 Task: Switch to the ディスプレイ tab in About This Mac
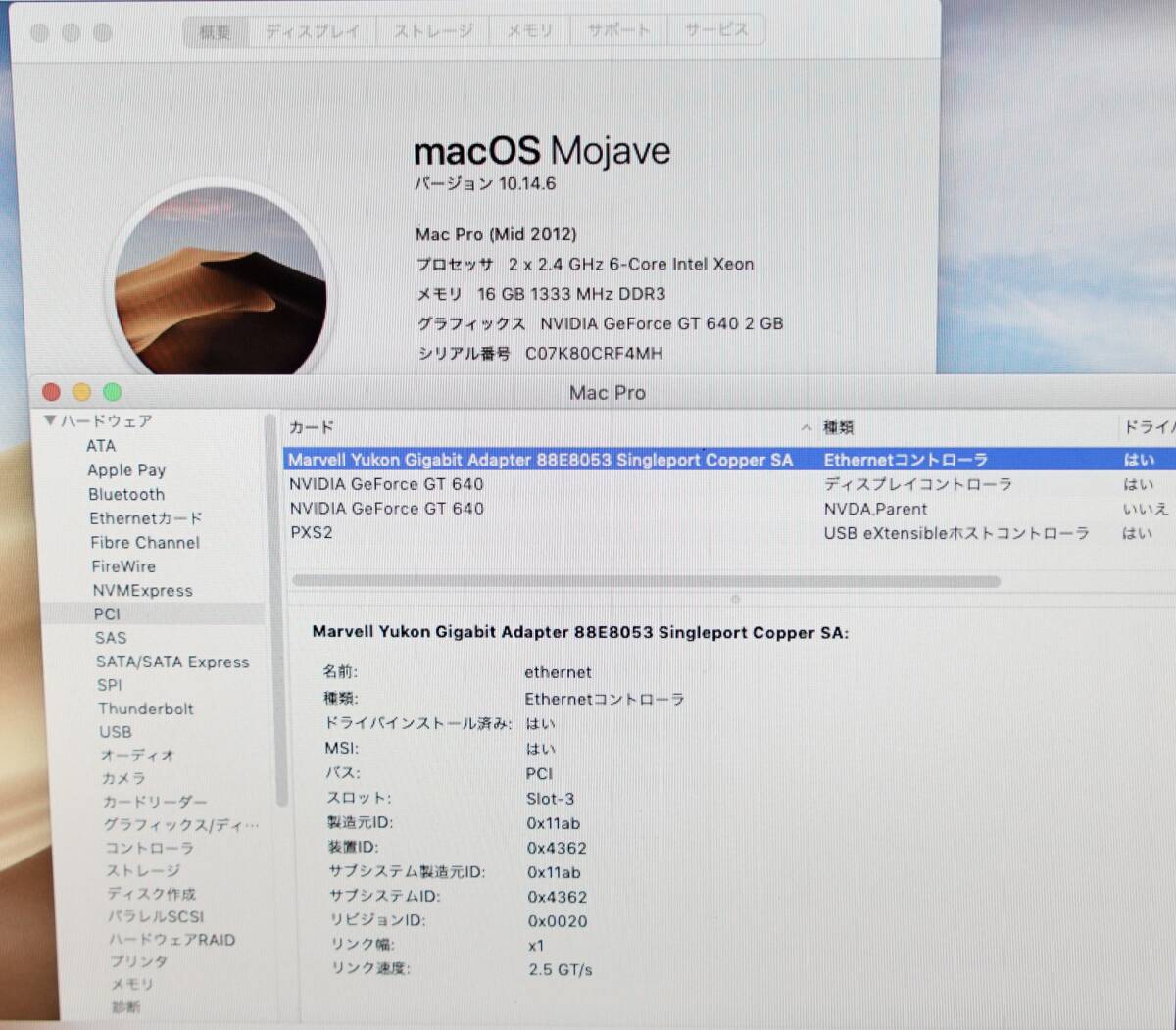[312, 31]
